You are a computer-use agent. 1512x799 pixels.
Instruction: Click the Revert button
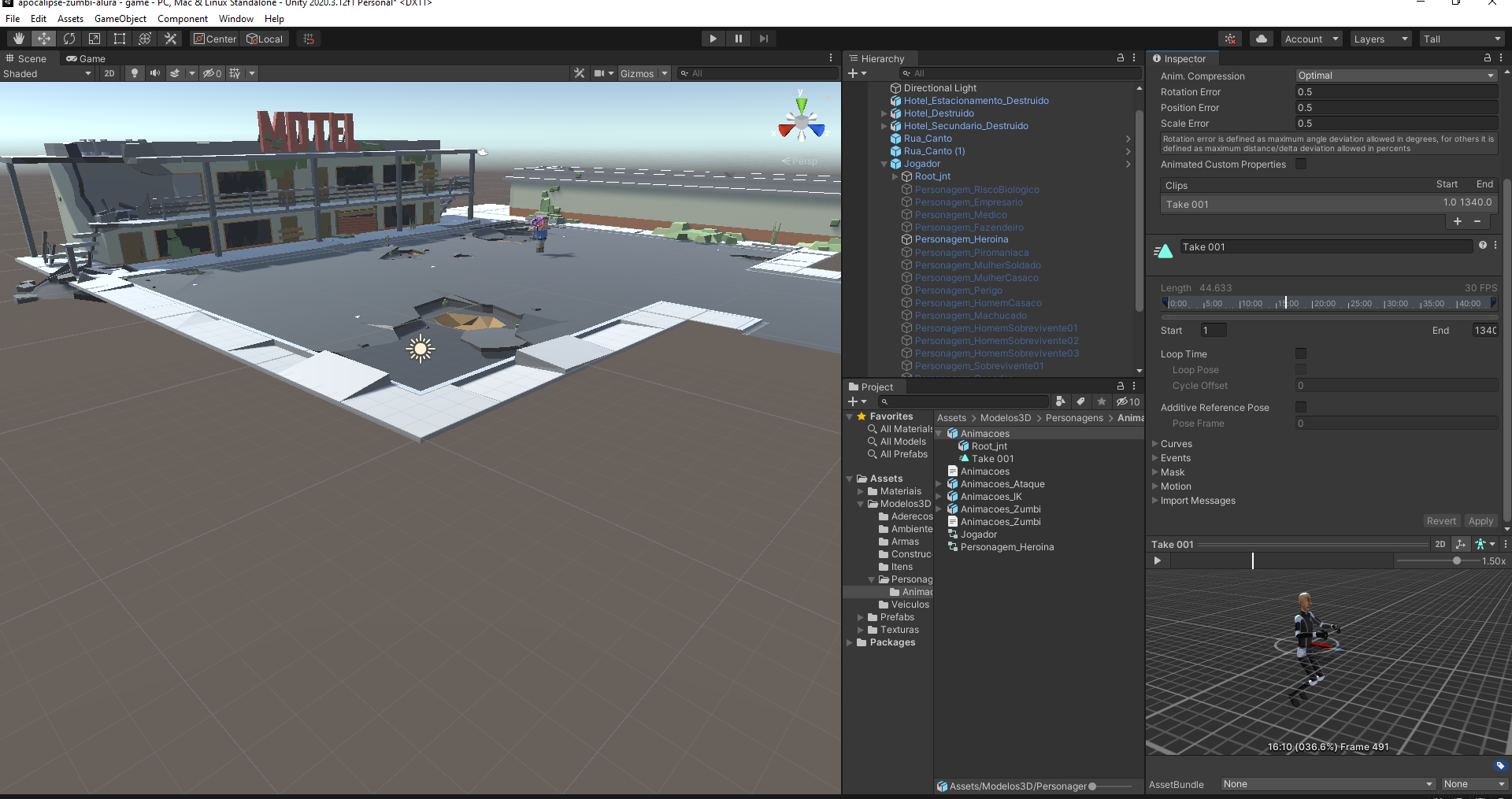[1441, 521]
